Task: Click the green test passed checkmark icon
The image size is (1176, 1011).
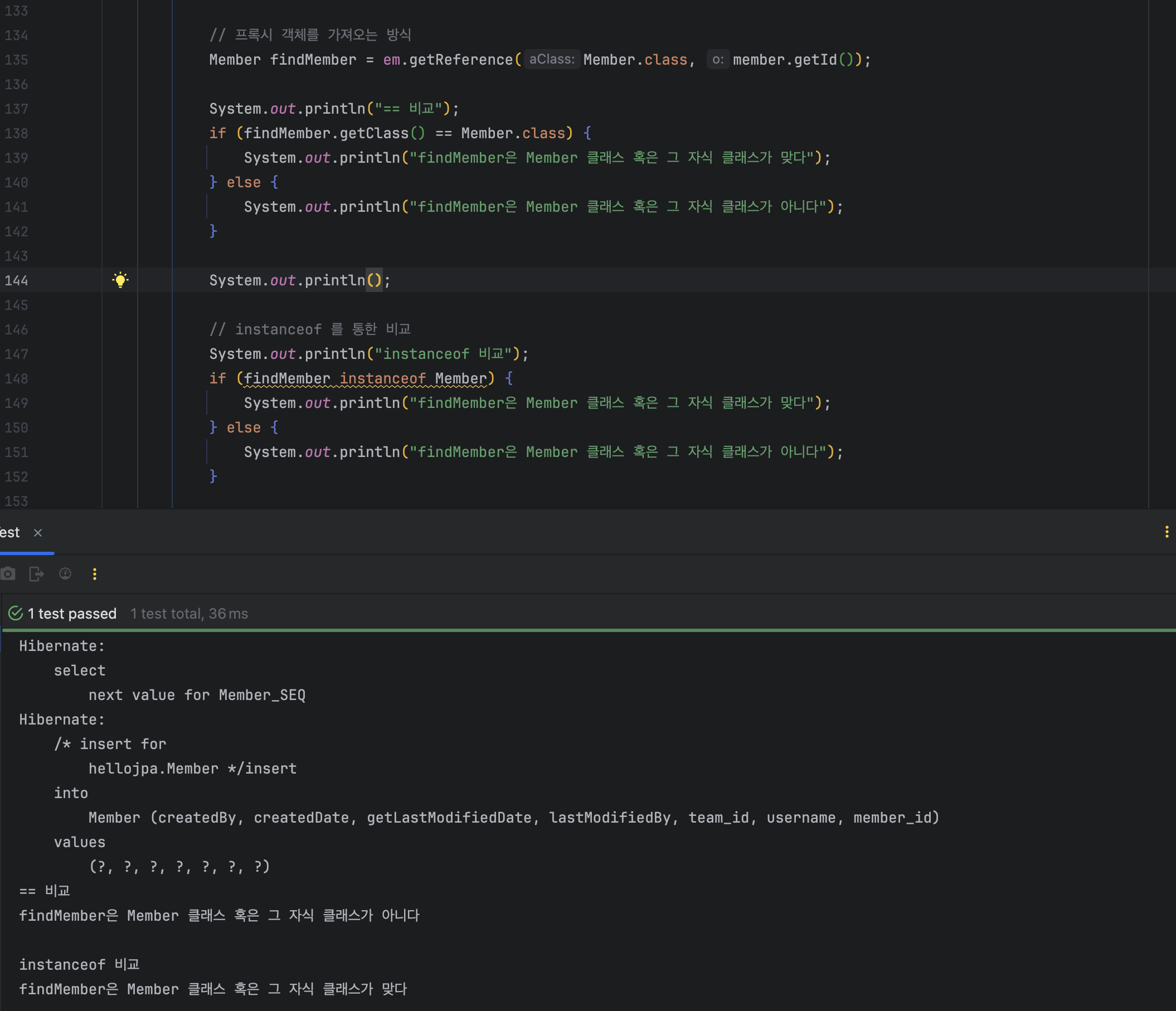Action: pos(16,613)
